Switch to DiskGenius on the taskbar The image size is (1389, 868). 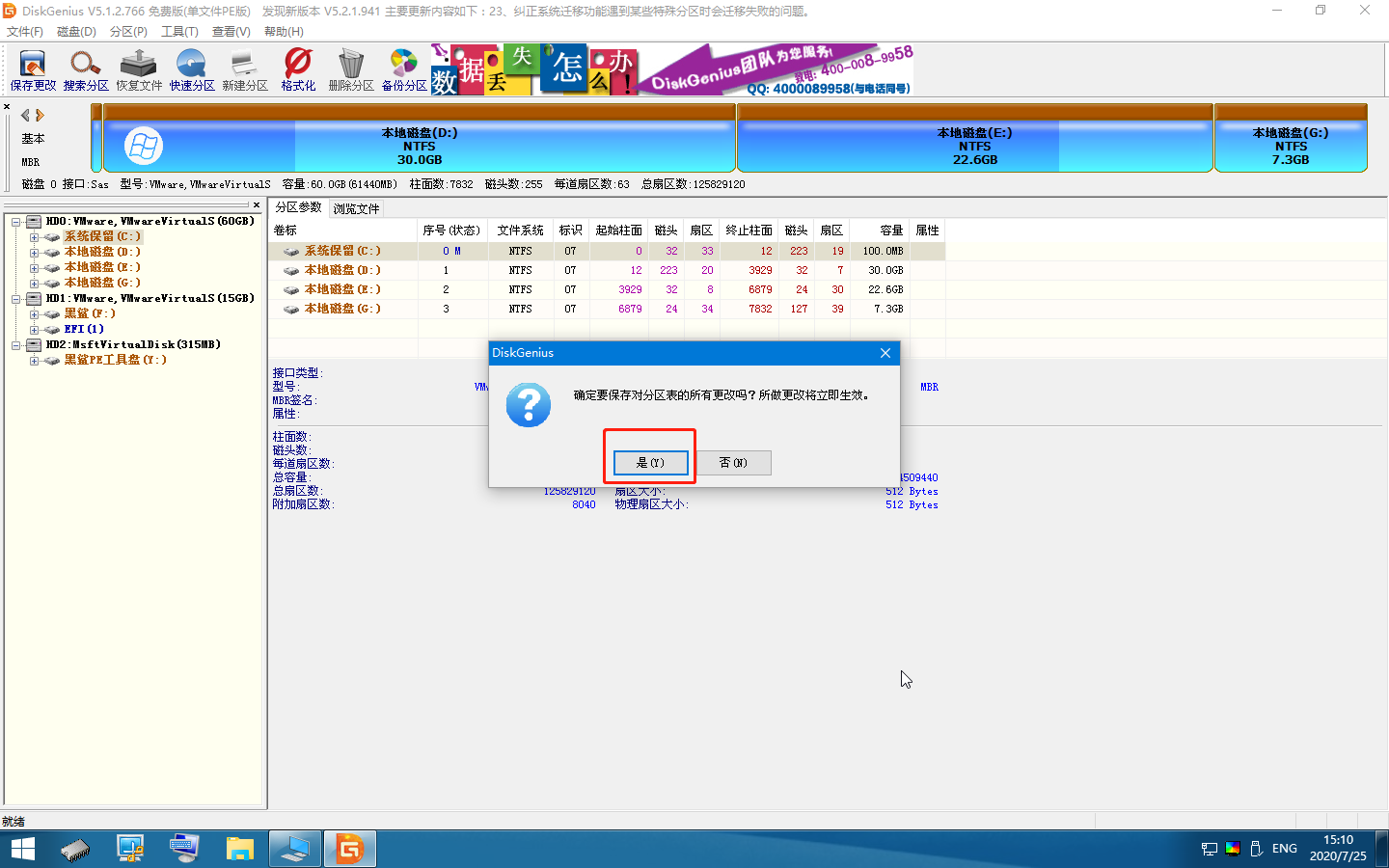coord(349,849)
